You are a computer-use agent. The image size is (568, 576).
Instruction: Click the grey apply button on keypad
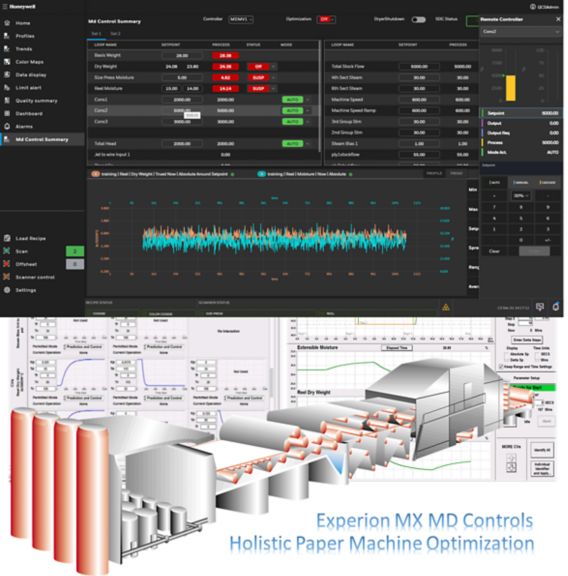(x=534, y=251)
